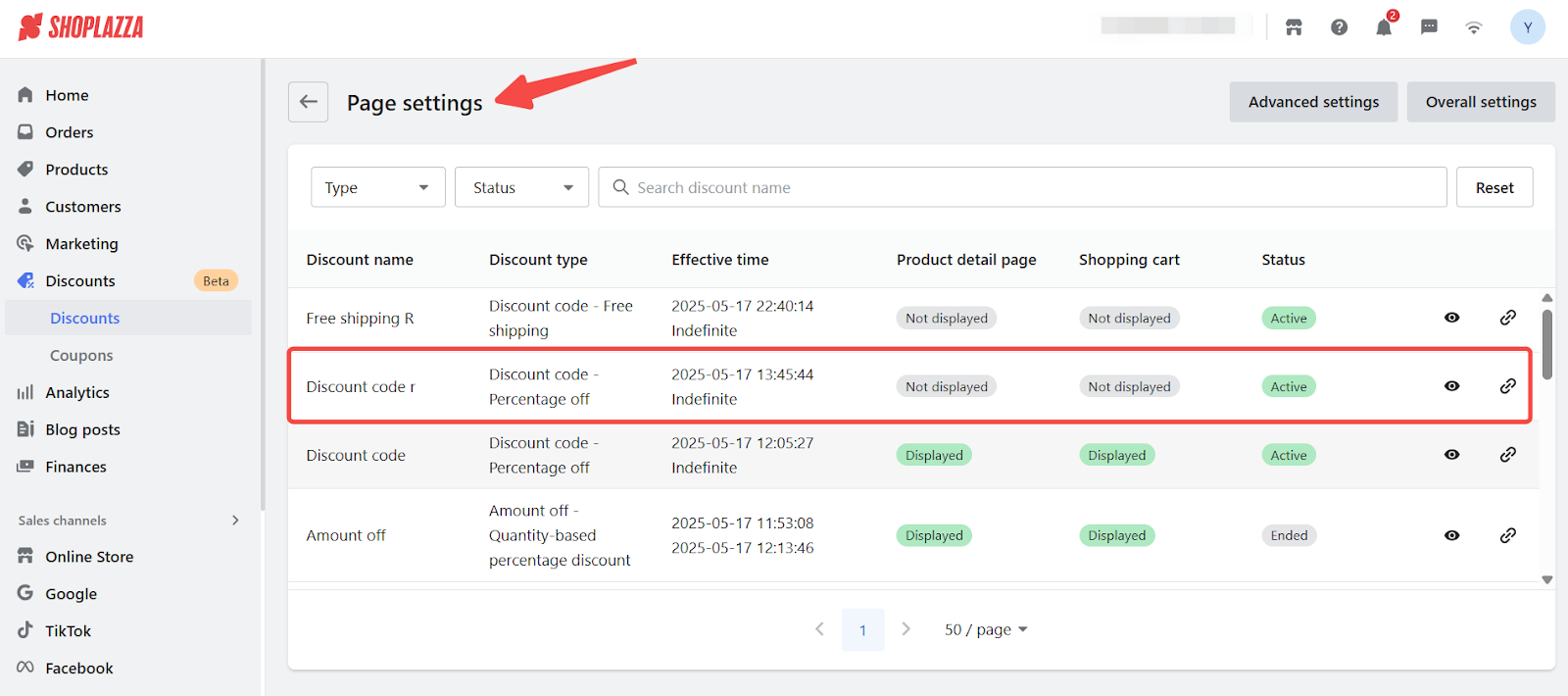The image size is (1568, 696).
Task: Toggle eye icon for Free shipping R
Action: pos(1451,318)
